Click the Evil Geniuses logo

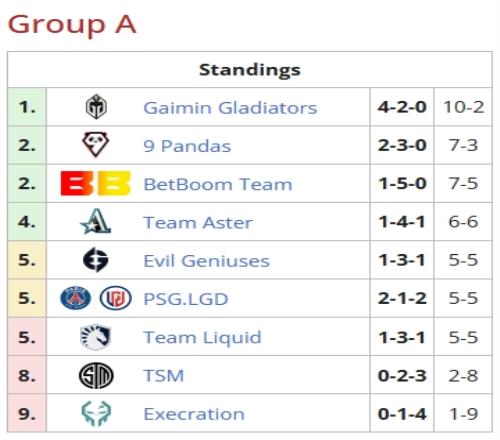pyautogui.click(x=96, y=260)
